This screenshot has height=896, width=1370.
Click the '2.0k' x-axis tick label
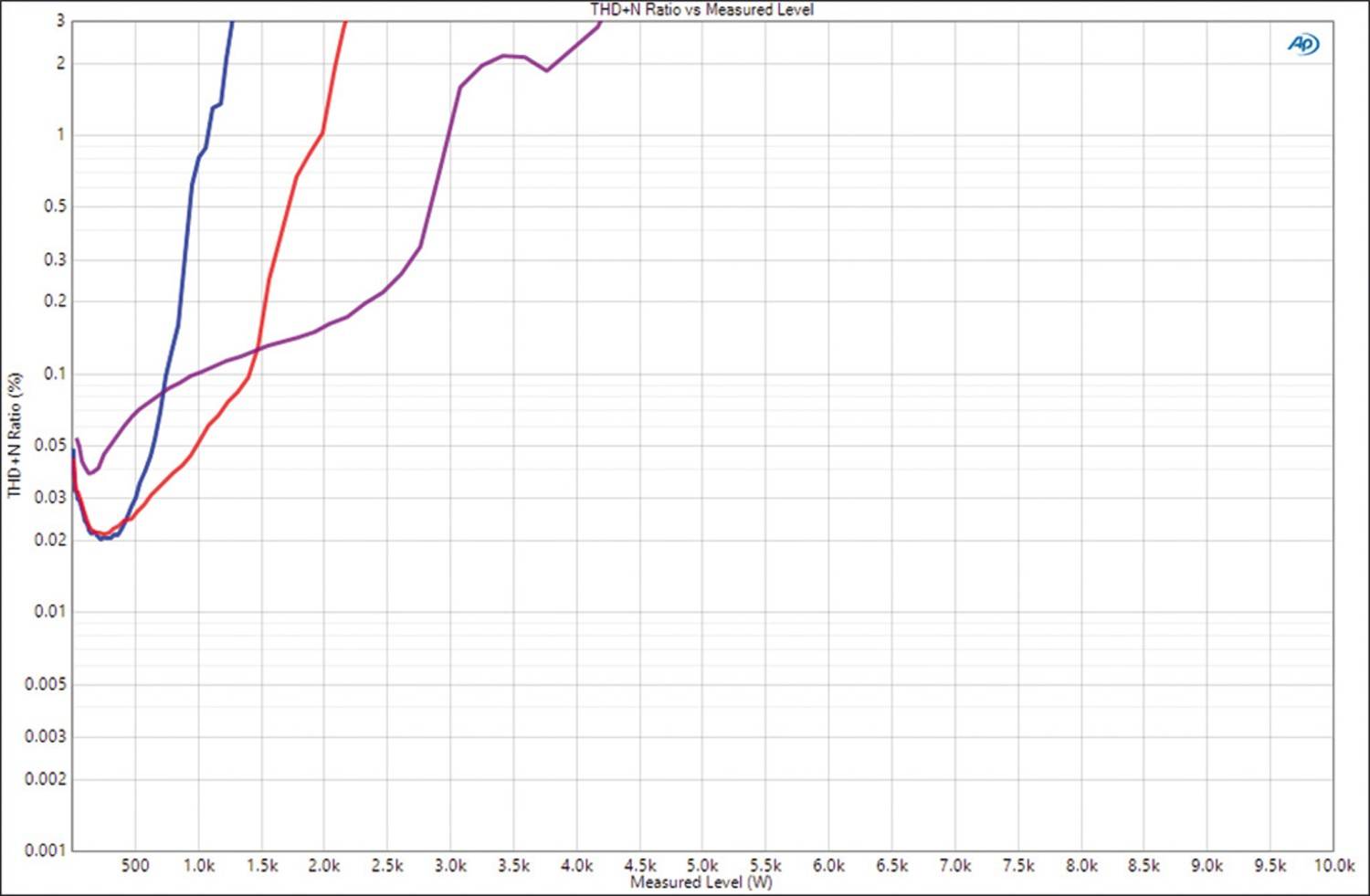(x=324, y=865)
